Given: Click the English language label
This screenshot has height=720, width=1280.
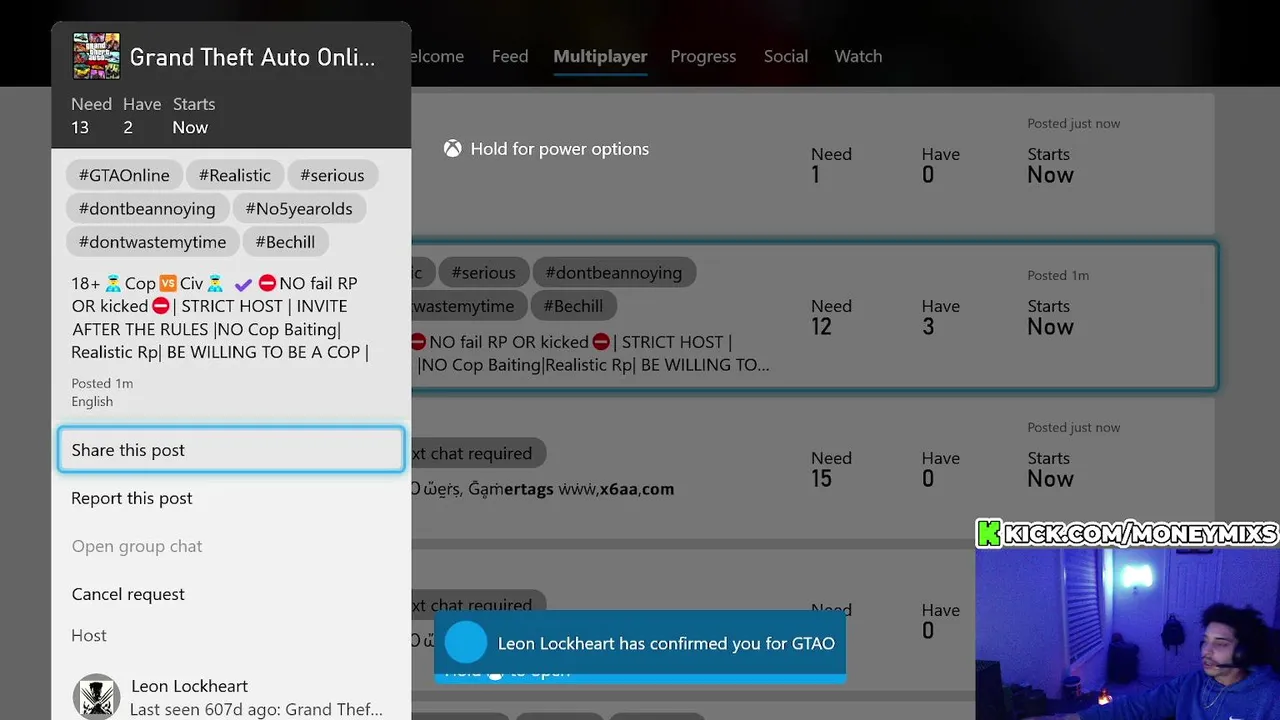Looking at the screenshot, I should tap(92, 401).
